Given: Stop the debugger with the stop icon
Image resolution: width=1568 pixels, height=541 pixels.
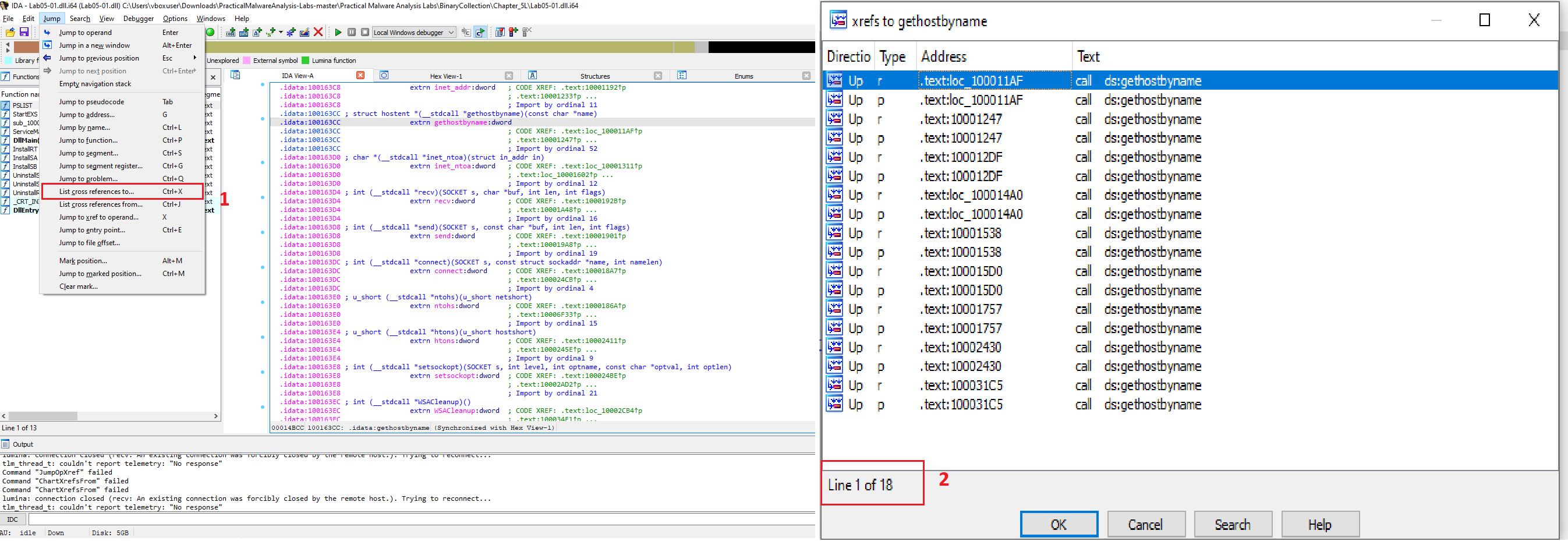Looking at the screenshot, I should [365, 32].
